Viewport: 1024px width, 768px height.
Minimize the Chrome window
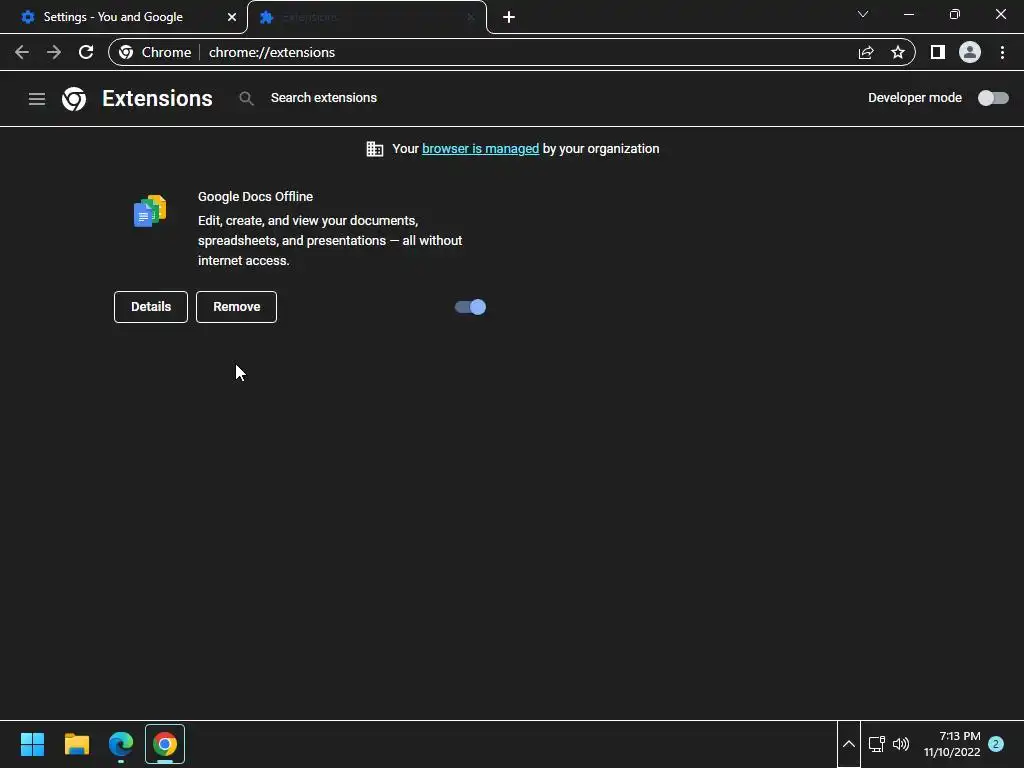pyautogui.click(x=908, y=14)
